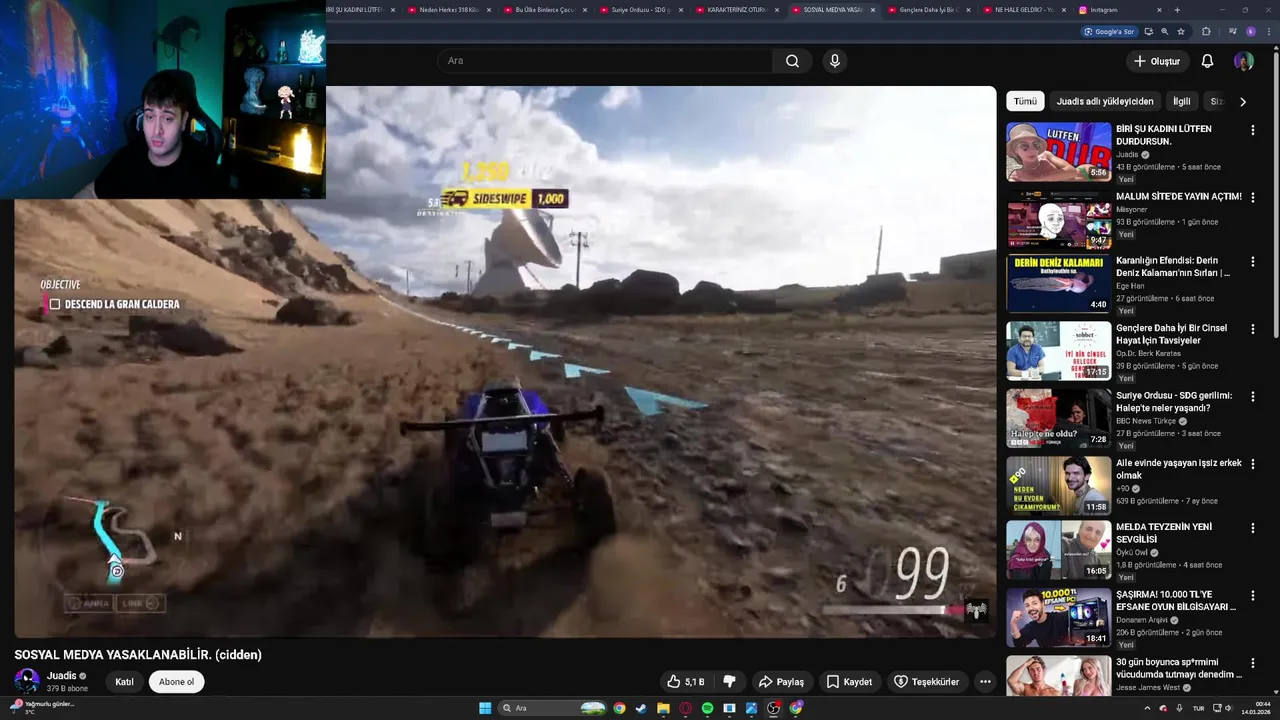1280x720 pixels.
Task: Expand hidden system tray icons chevron
Action: 1147,708
